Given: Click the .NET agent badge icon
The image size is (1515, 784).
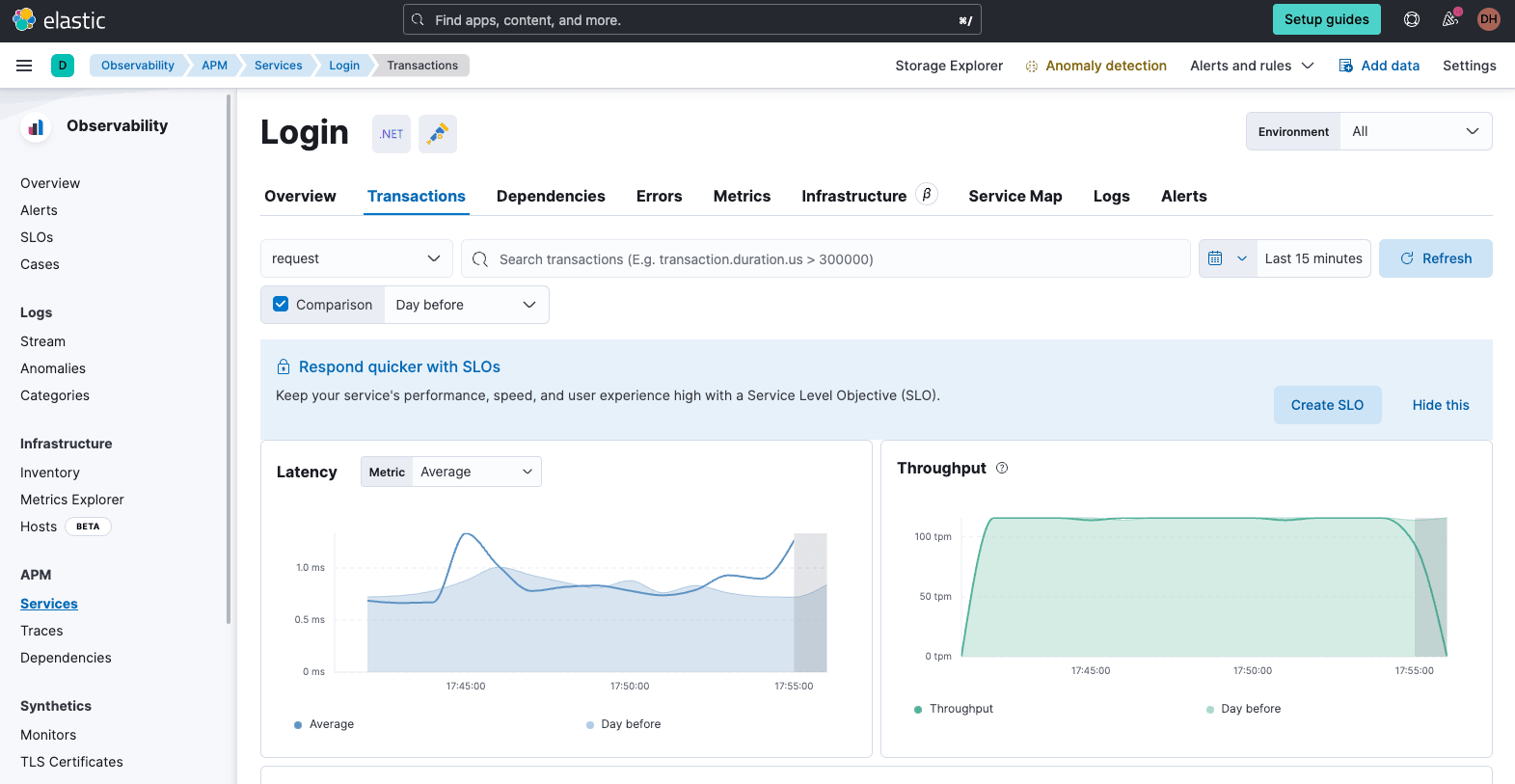Looking at the screenshot, I should 392,134.
